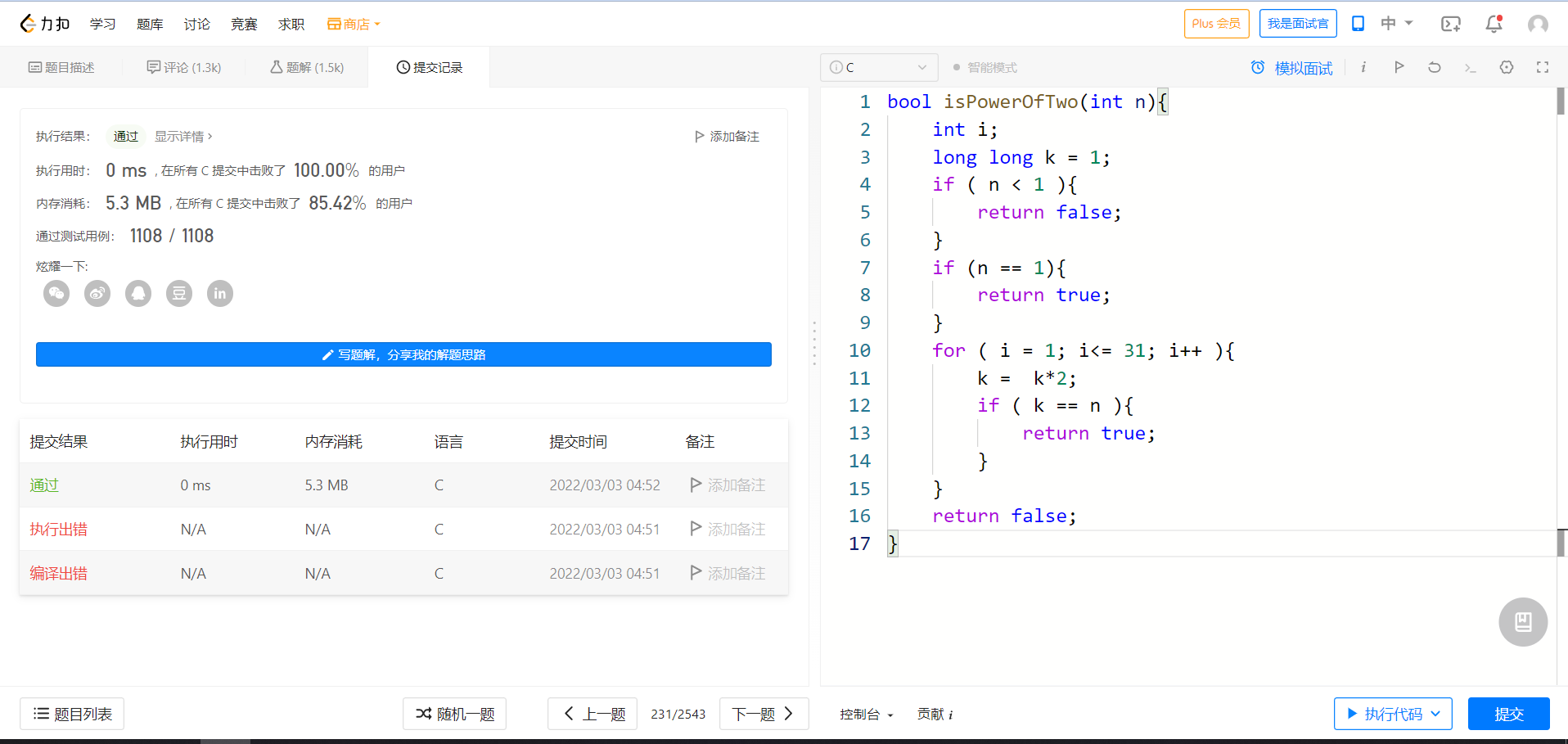Enter fullscreen editor mode
The image size is (1568, 744).
[1542, 67]
